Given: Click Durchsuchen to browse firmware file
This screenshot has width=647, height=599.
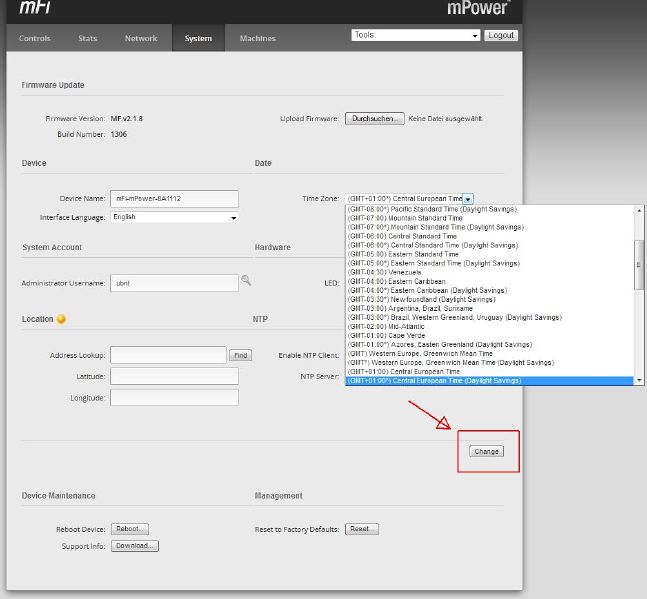Looking at the screenshot, I should 374,118.
